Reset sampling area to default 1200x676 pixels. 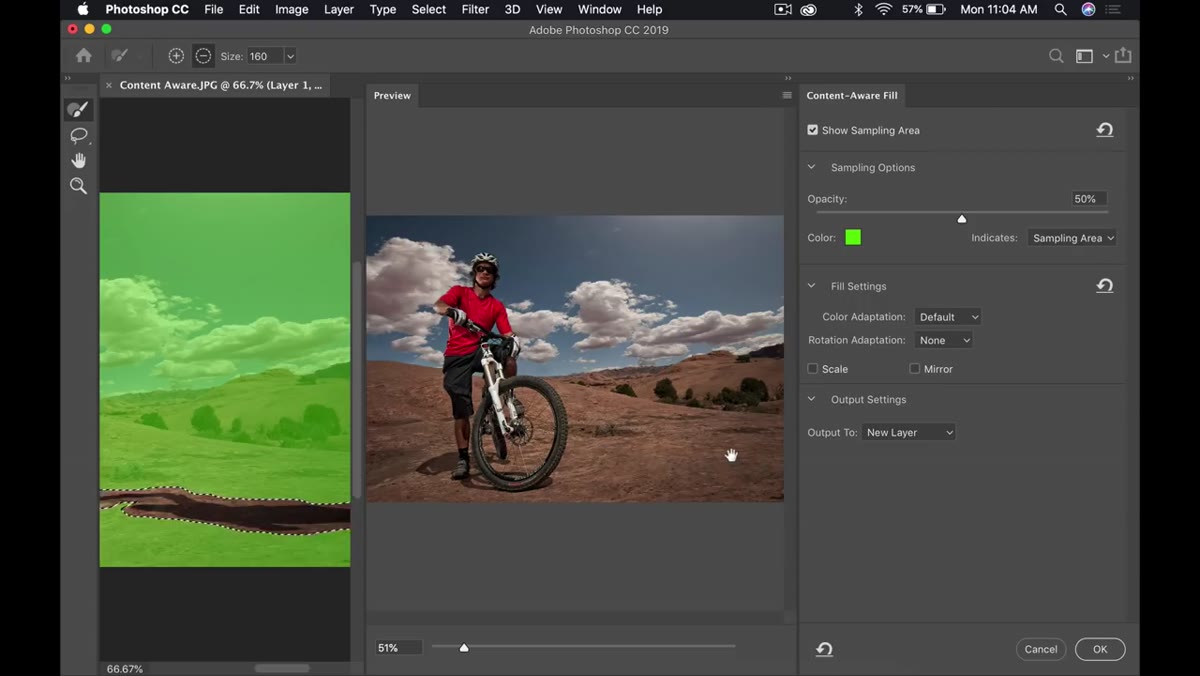click(1105, 130)
